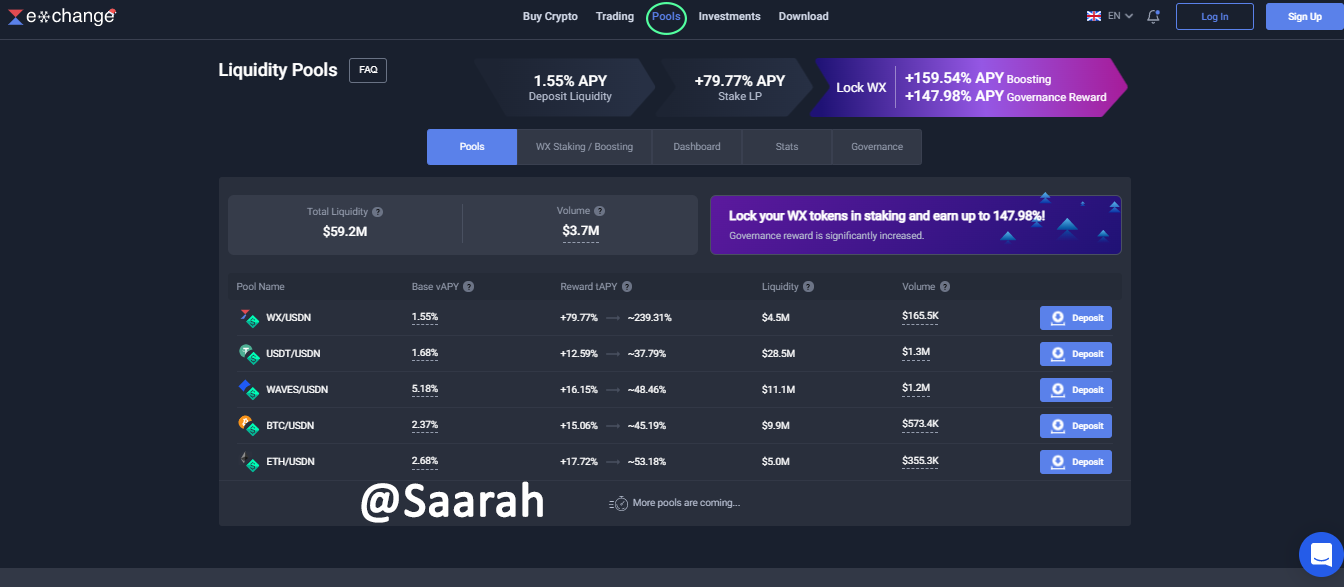Switch to the Dashboard tab
The height and width of the screenshot is (587, 1344).
tap(697, 147)
